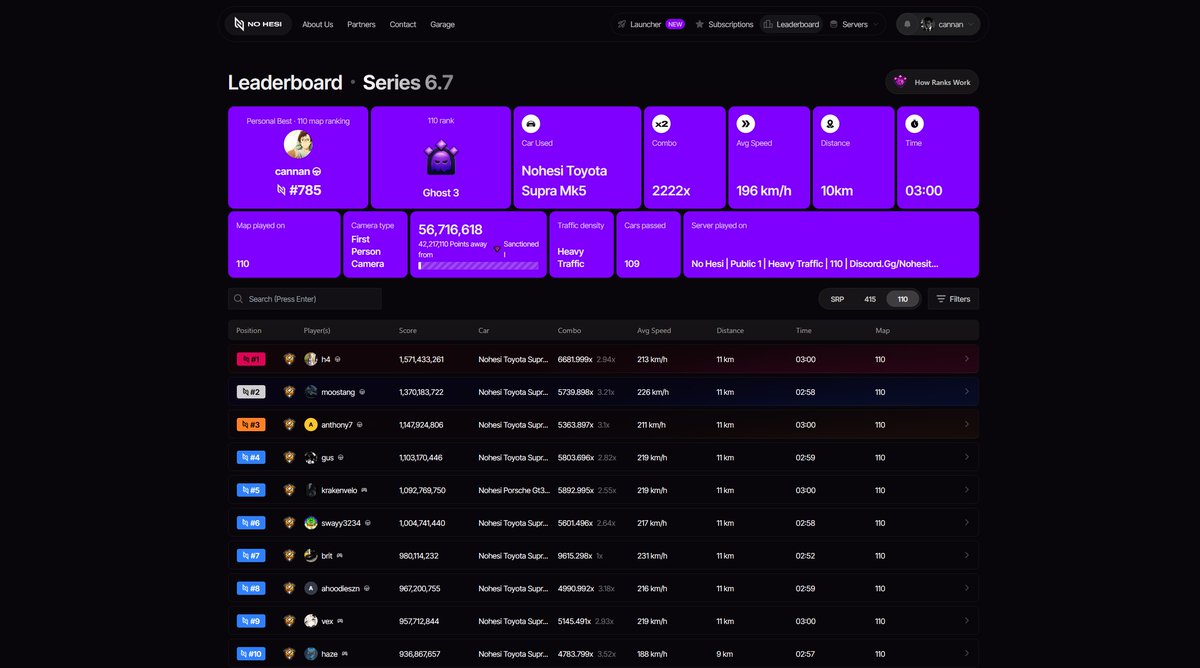Click the x2 icon above Combo
Viewport: 1200px width, 668px height.
661,124
